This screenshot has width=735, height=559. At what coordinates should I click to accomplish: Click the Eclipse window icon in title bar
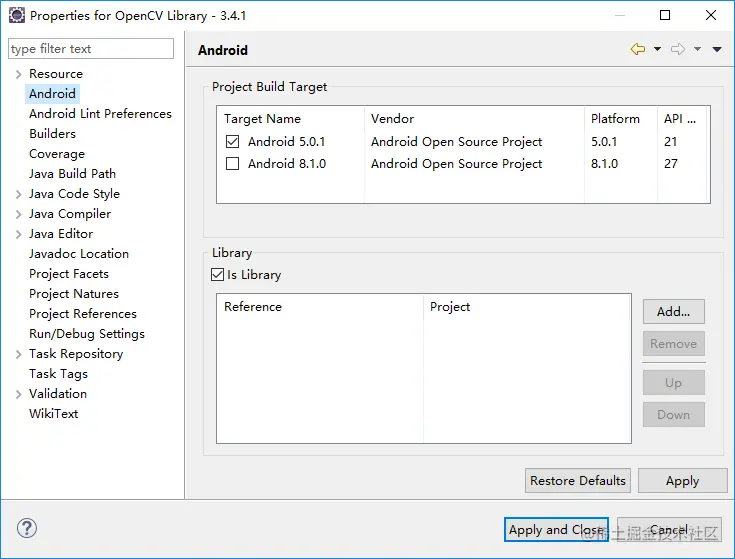point(16,15)
